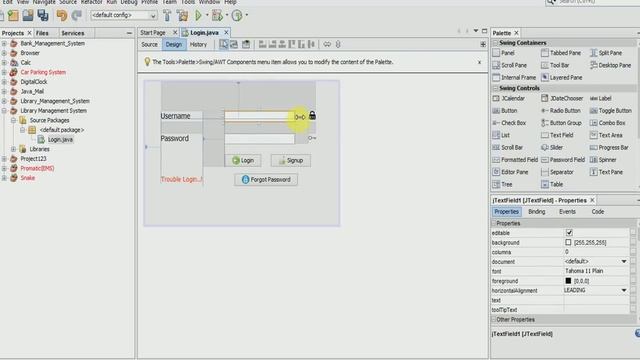Click the background color swatch property
The image size is (640, 360).
568,242
